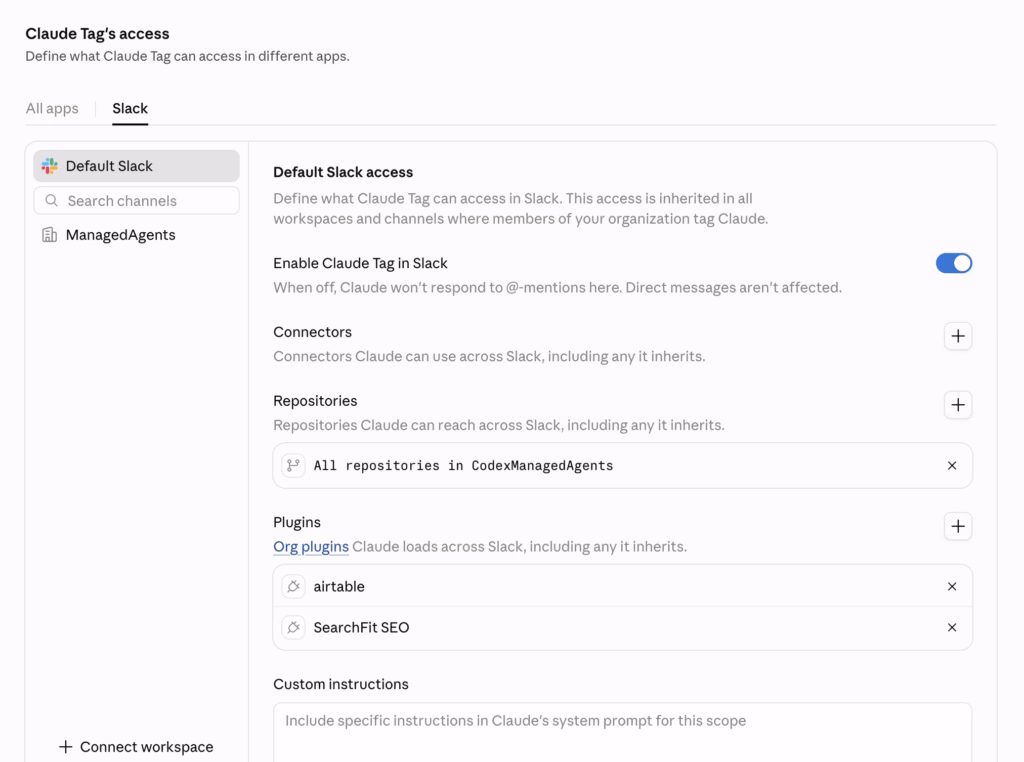Select Default Slack in the sidebar
Viewport: 1024px width, 762px height.
pos(136,166)
